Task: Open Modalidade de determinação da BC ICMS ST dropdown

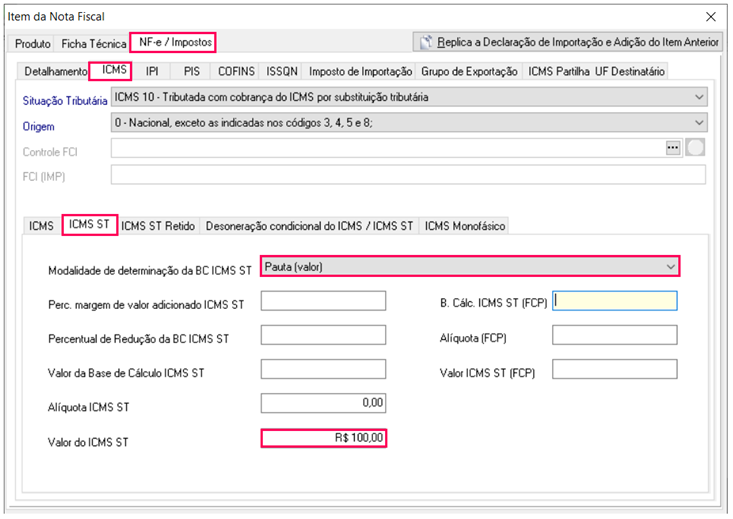Action: 670,266
